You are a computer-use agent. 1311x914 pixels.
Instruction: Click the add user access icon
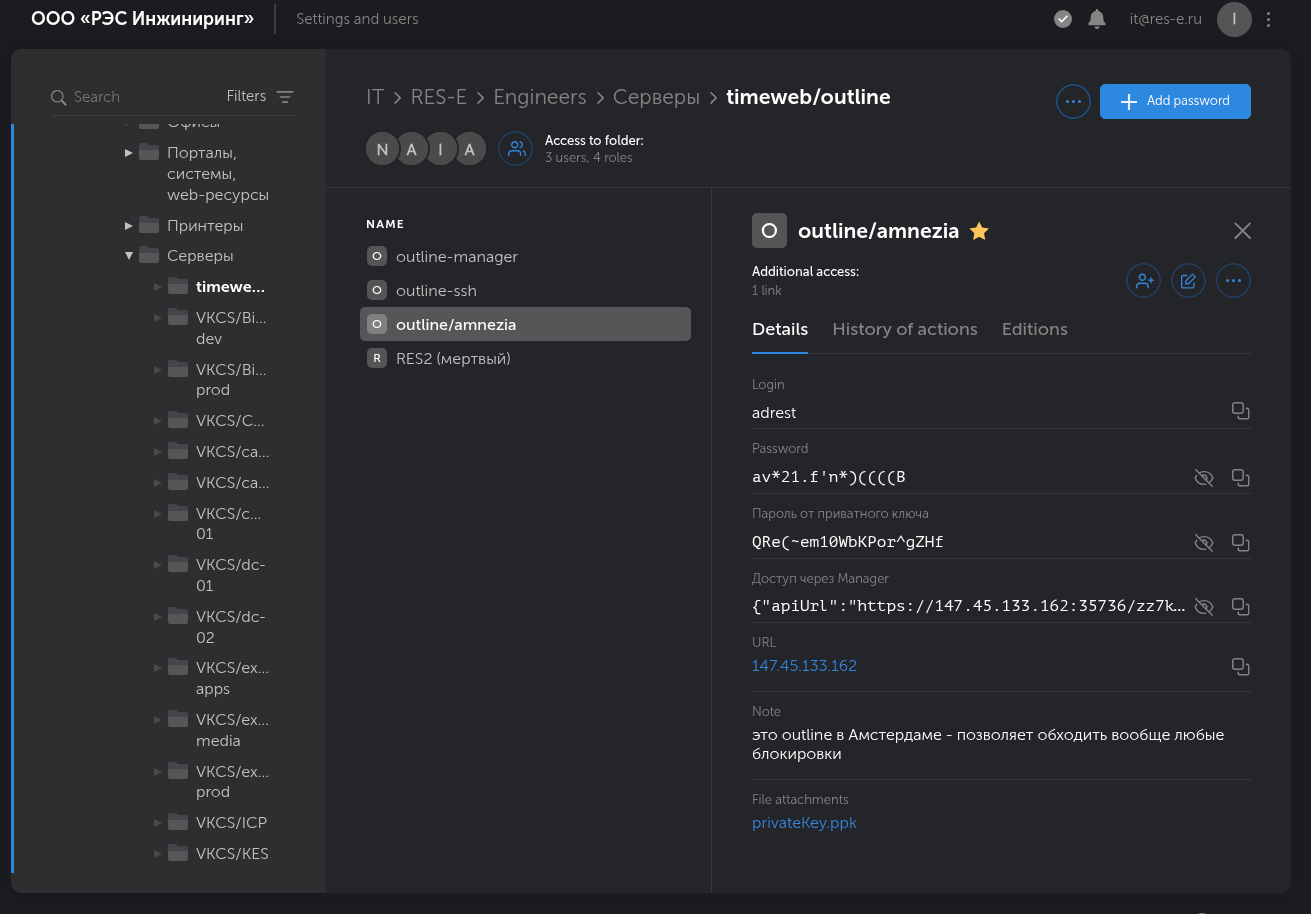(x=1143, y=281)
